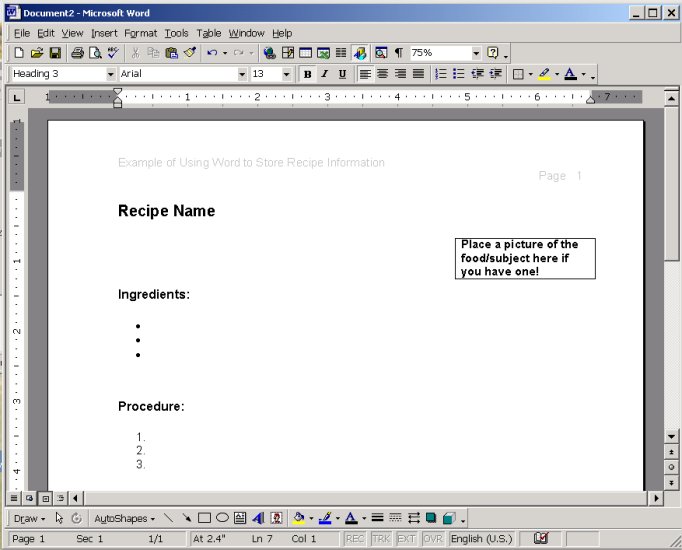Select the Rectangle drawing tool
The width and height of the screenshot is (682, 550).
[x=204, y=518]
